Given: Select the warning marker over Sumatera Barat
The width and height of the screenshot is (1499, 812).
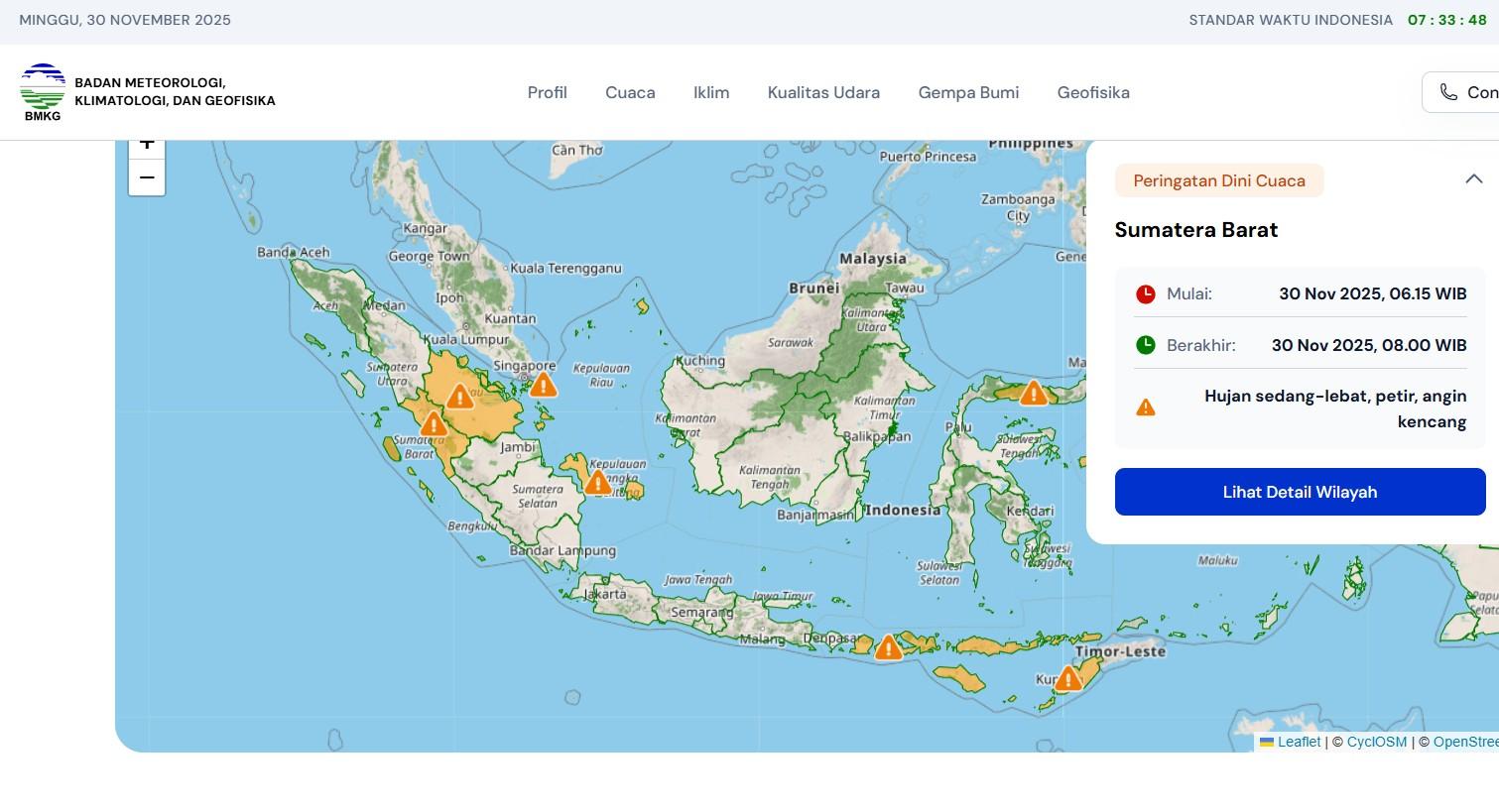Looking at the screenshot, I should click(434, 423).
